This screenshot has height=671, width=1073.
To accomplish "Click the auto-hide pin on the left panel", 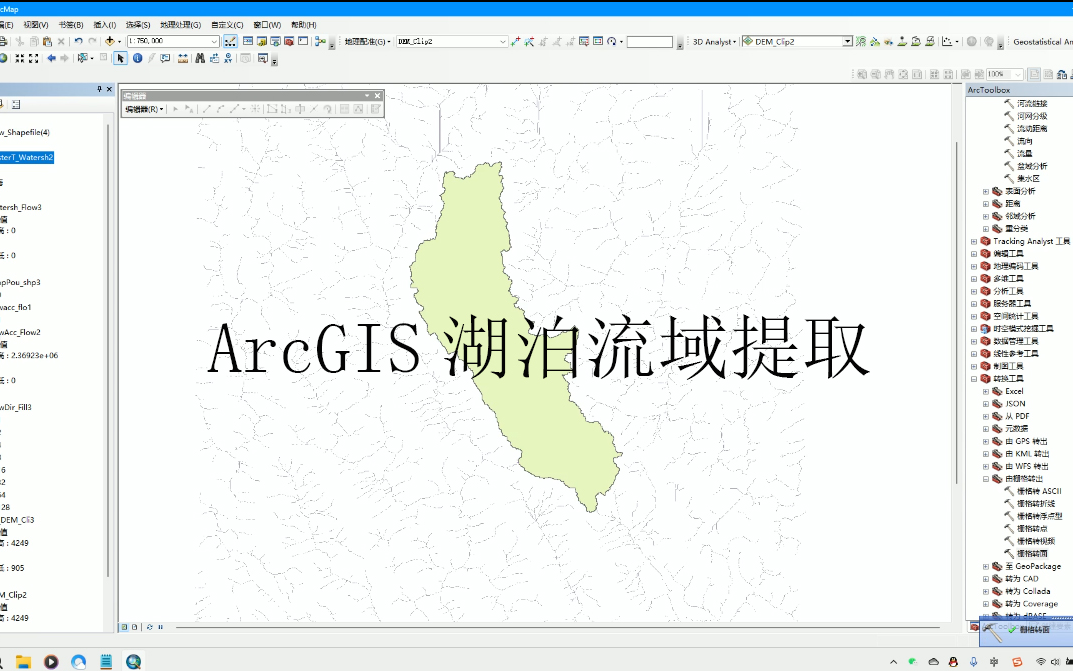I will click(x=99, y=89).
